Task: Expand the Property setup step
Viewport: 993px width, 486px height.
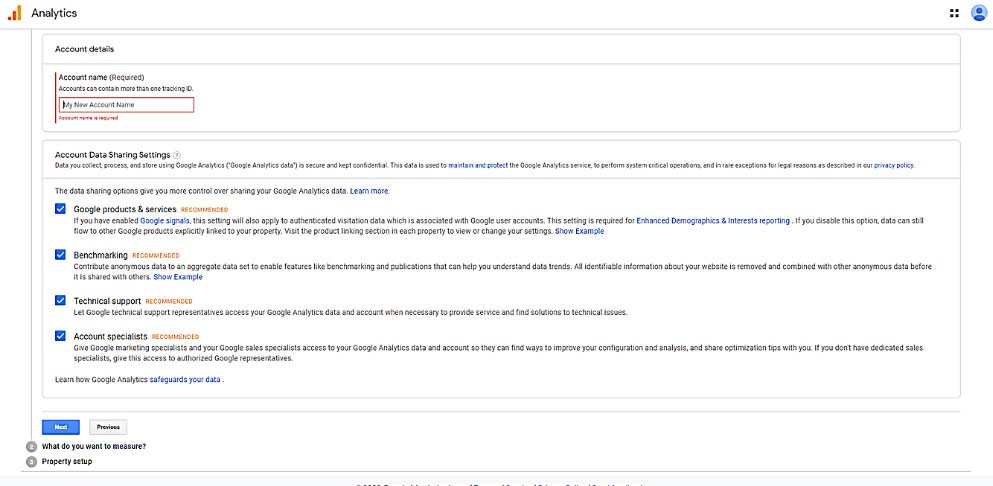Action: [x=67, y=461]
